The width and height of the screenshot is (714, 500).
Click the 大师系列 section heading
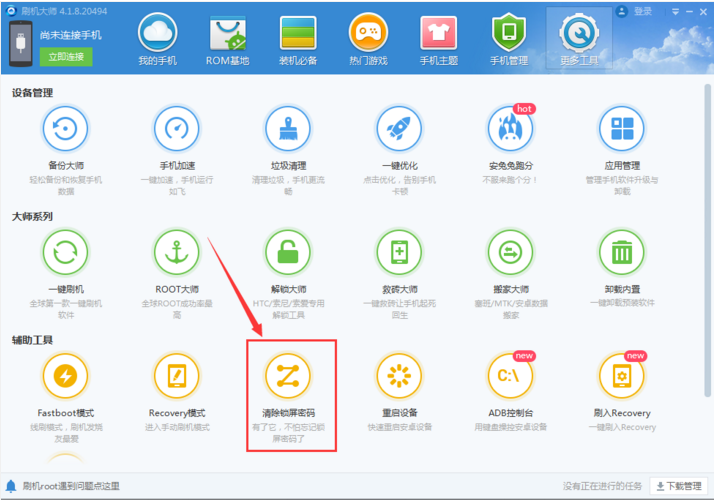(x=32, y=217)
